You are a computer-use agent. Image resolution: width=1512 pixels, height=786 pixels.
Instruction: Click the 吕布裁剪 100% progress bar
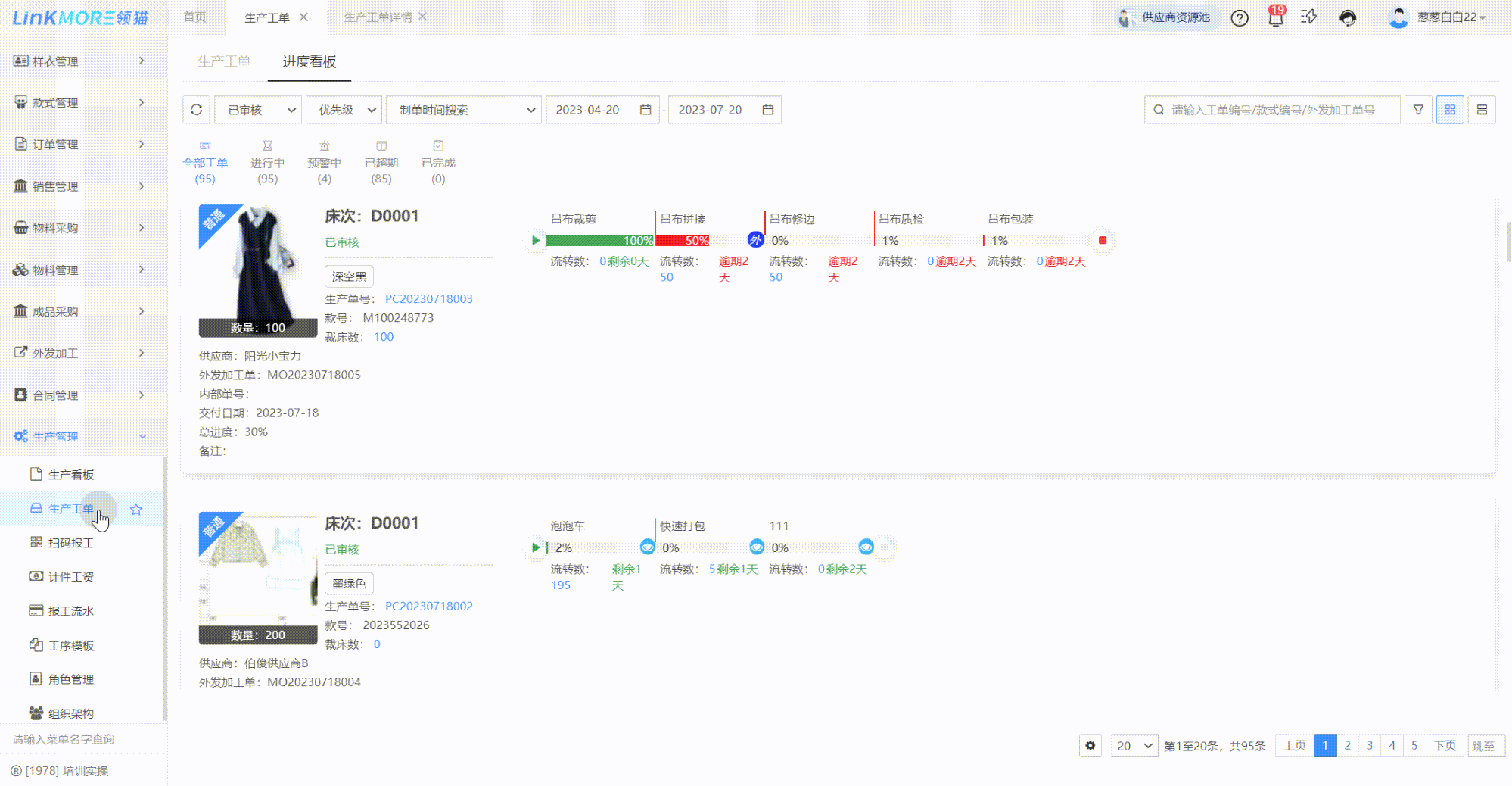point(599,241)
